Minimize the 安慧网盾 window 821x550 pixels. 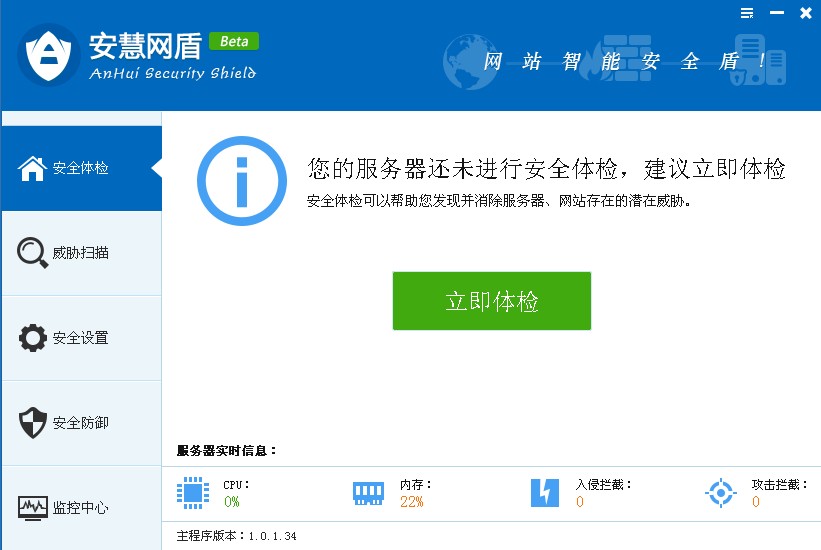click(777, 13)
